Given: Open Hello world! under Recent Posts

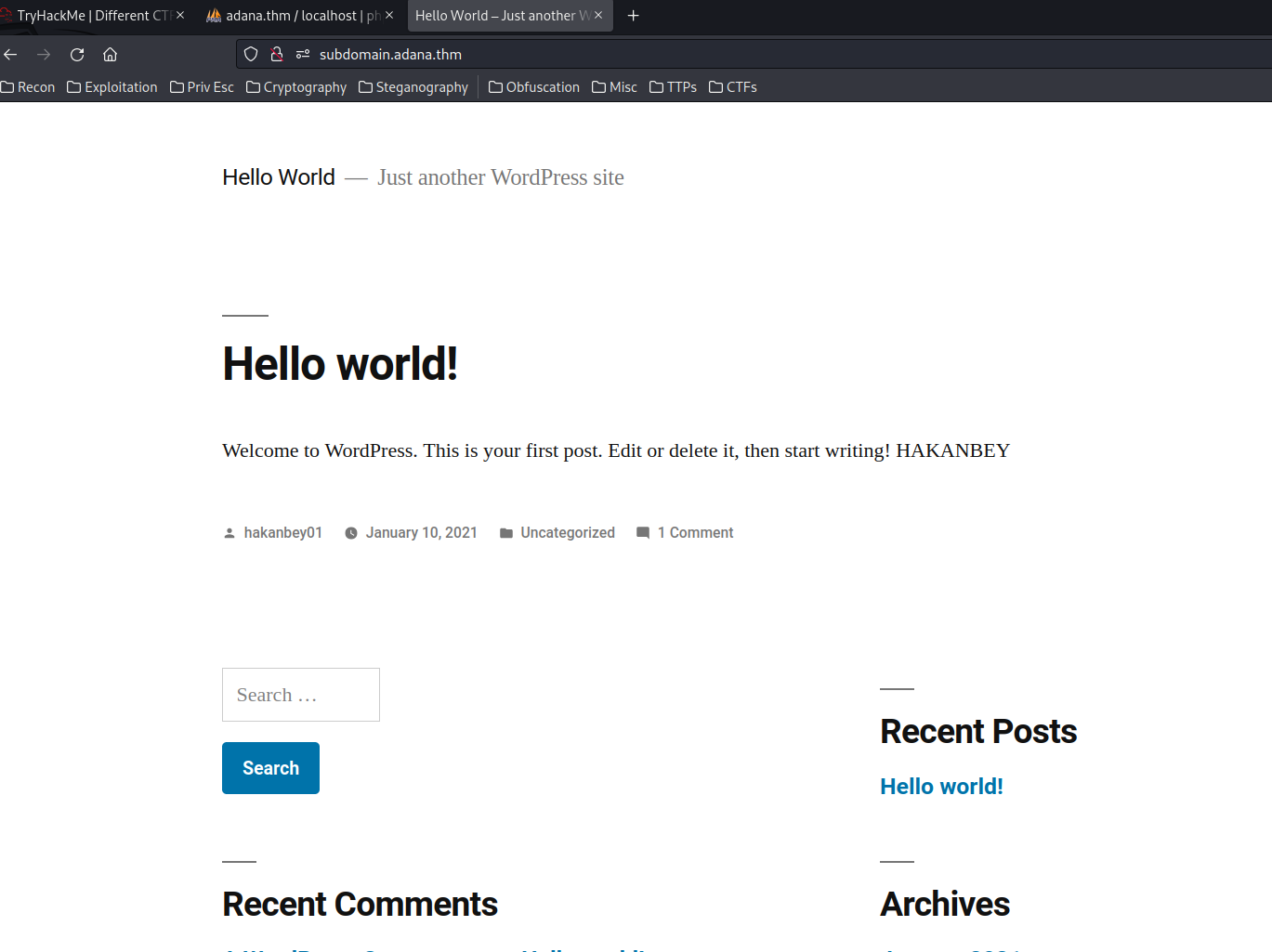Looking at the screenshot, I should coord(941,787).
